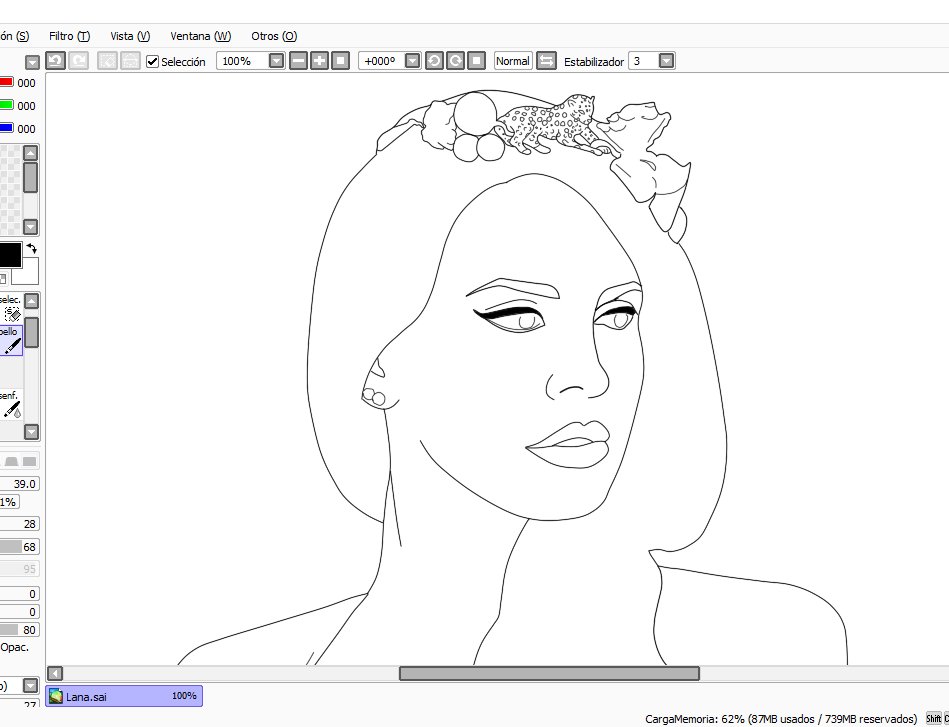Open the Otros menu

[x=274, y=36]
